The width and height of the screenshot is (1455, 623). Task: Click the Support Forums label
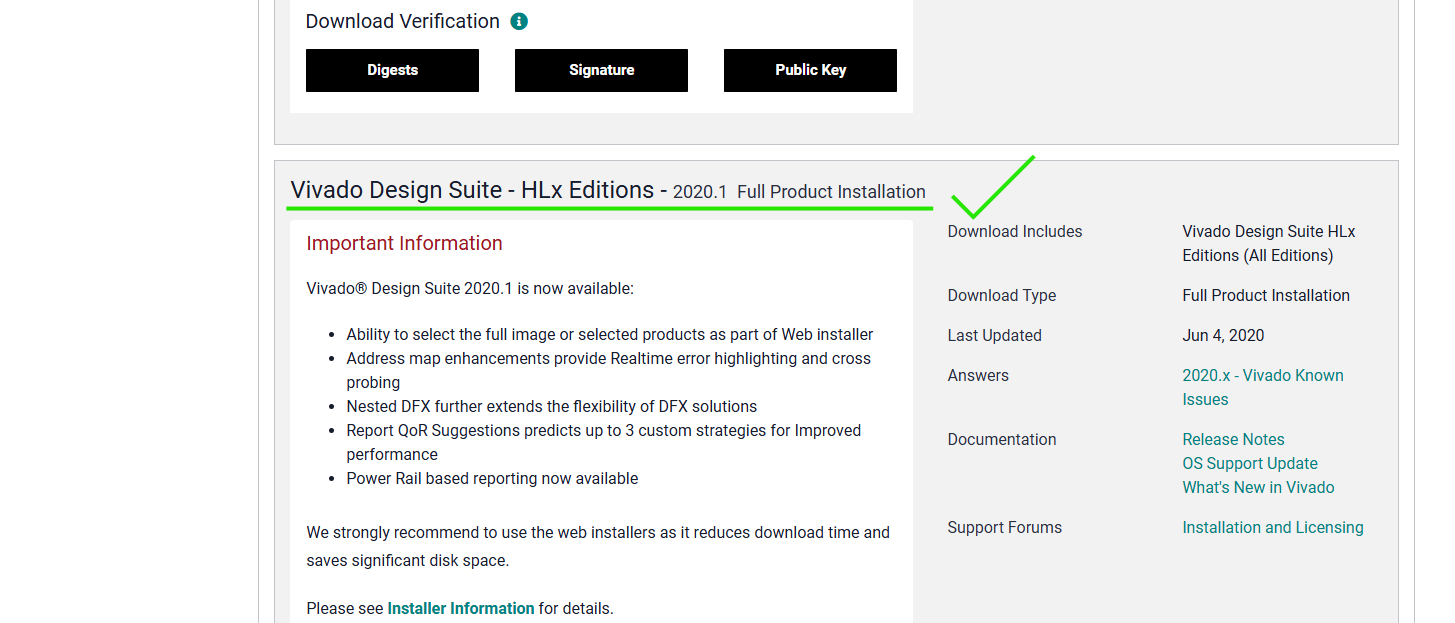1004,527
